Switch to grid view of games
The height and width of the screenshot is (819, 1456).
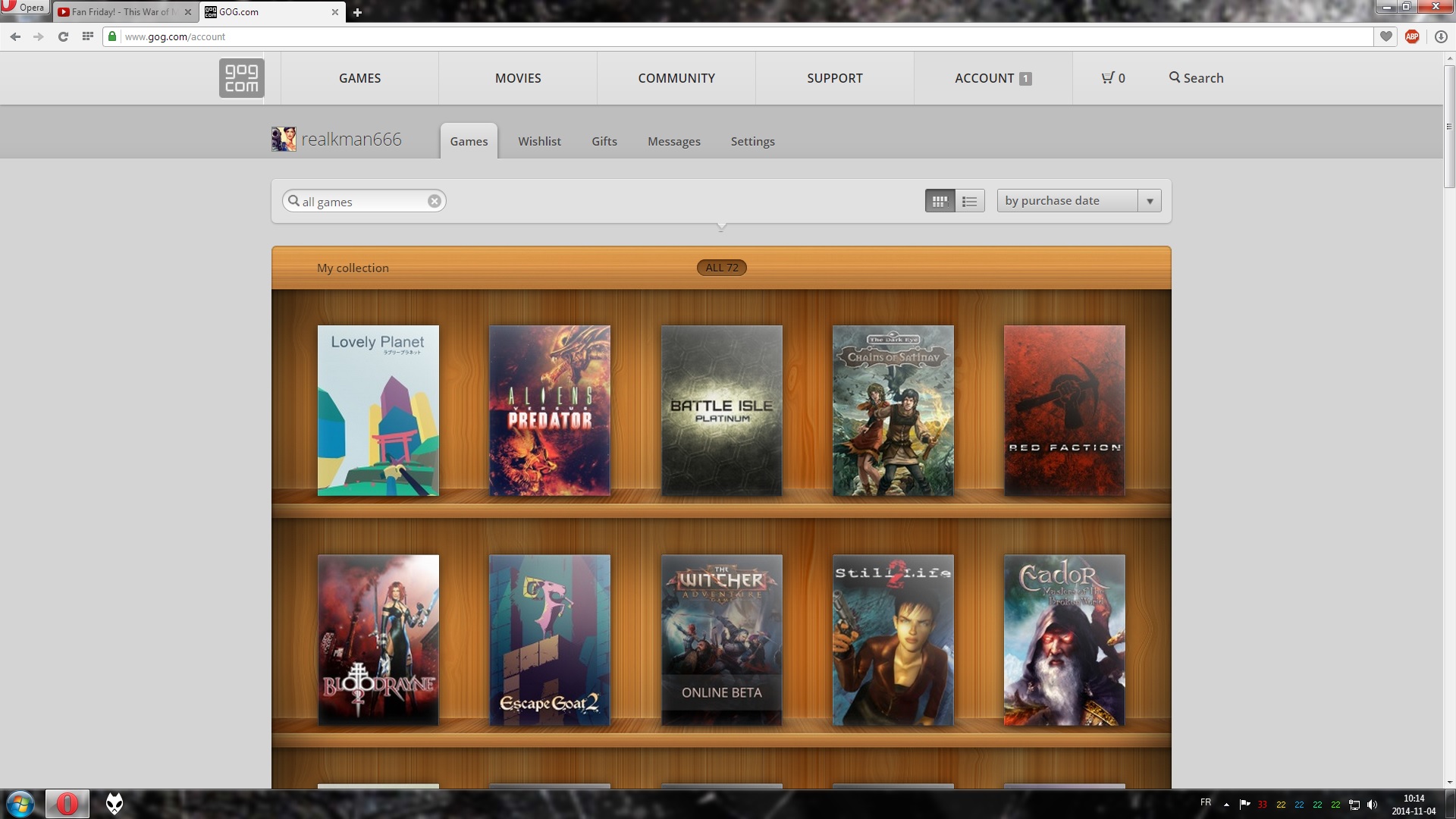tap(940, 201)
